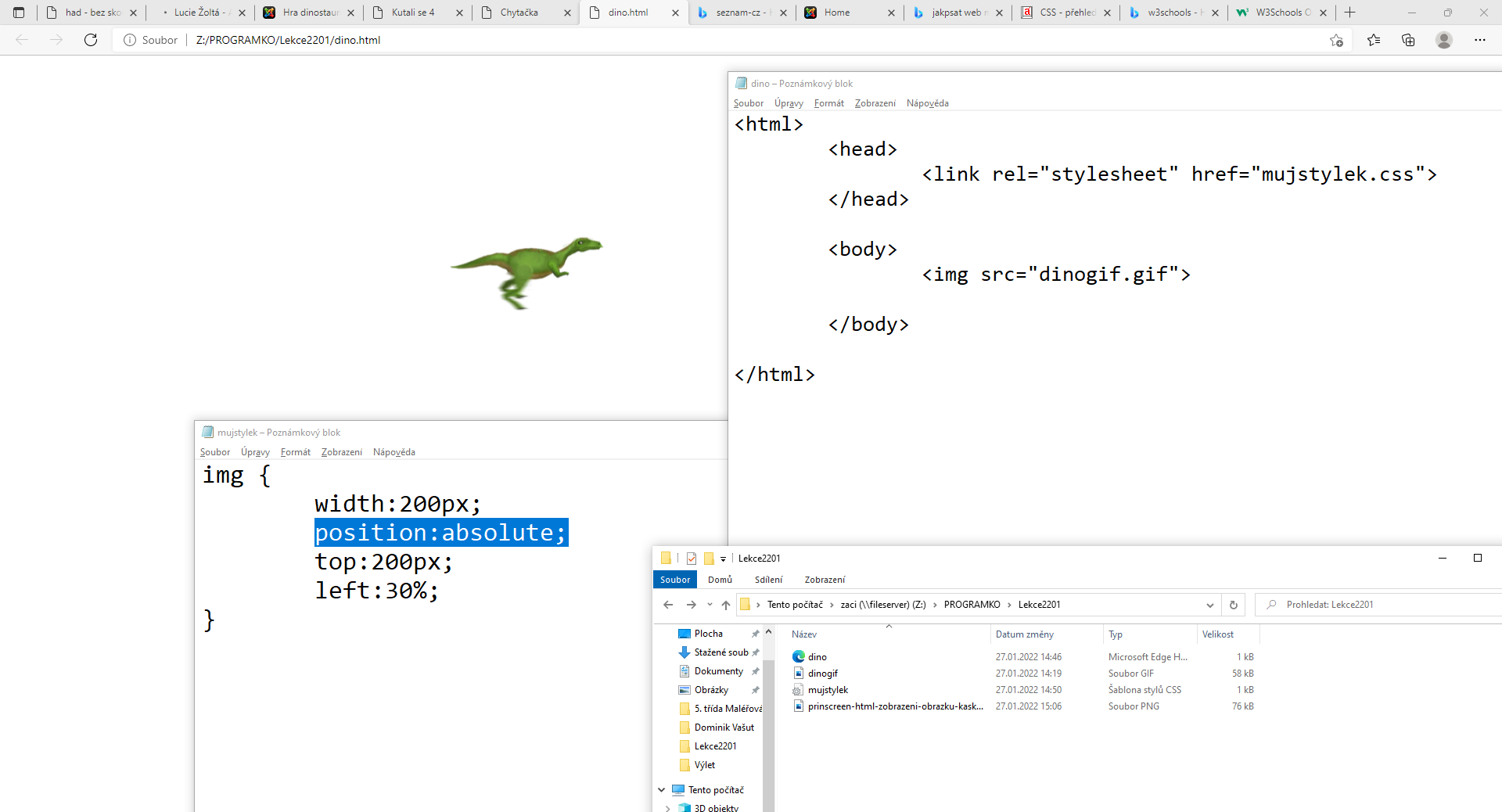The height and width of the screenshot is (812, 1502).
Task: Select the mujstylek CSS file
Action: (x=828, y=690)
